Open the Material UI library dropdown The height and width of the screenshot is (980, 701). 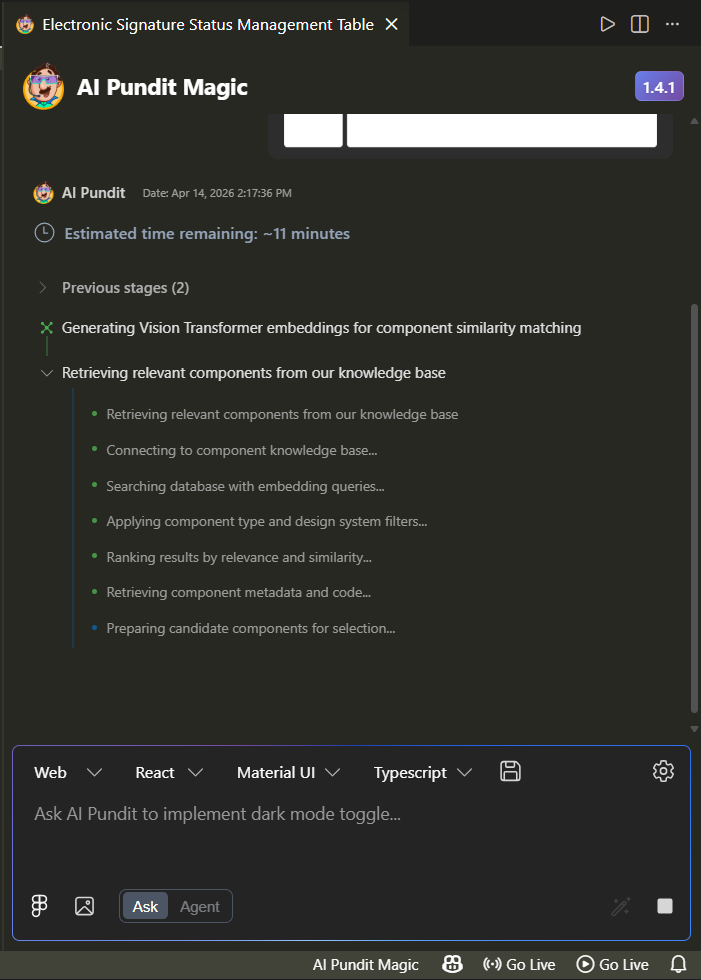coord(288,772)
